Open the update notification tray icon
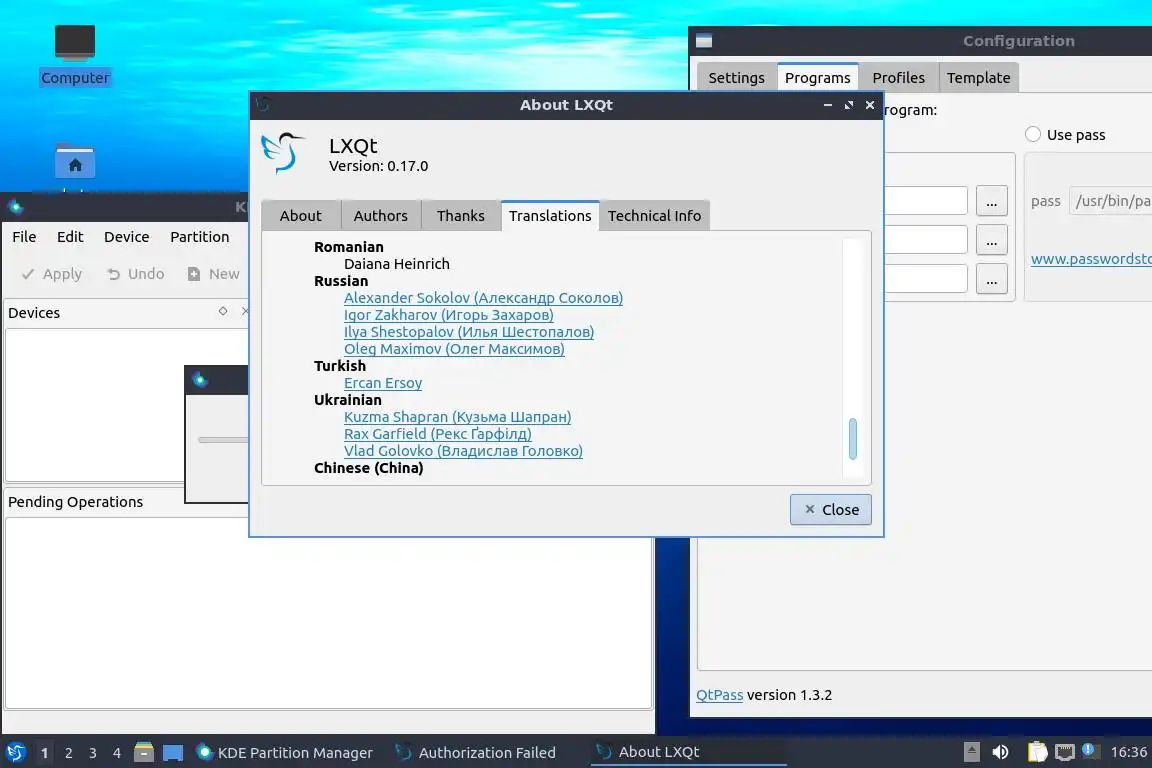Image resolution: width=1152 pixels, height=768 pixels. point(1090,751)
